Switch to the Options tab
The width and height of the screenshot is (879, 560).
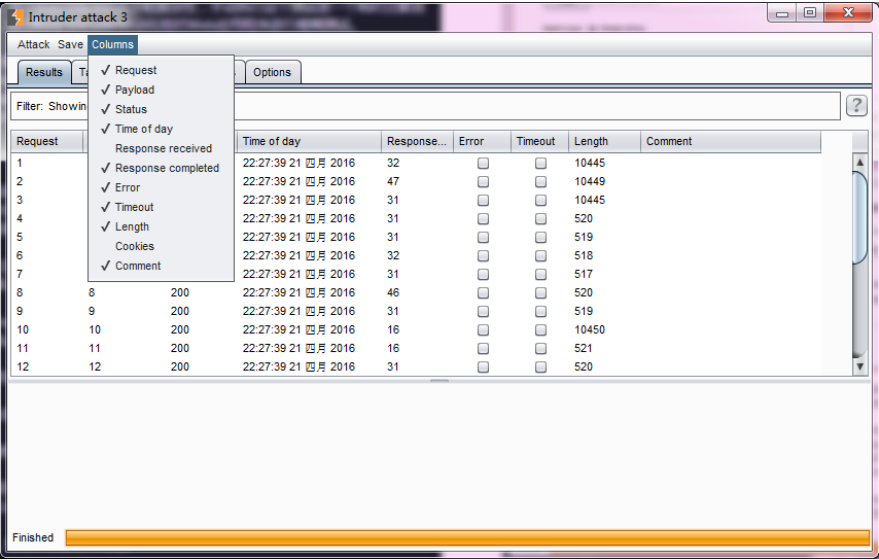pyautogui.click(x=272, y=72)
